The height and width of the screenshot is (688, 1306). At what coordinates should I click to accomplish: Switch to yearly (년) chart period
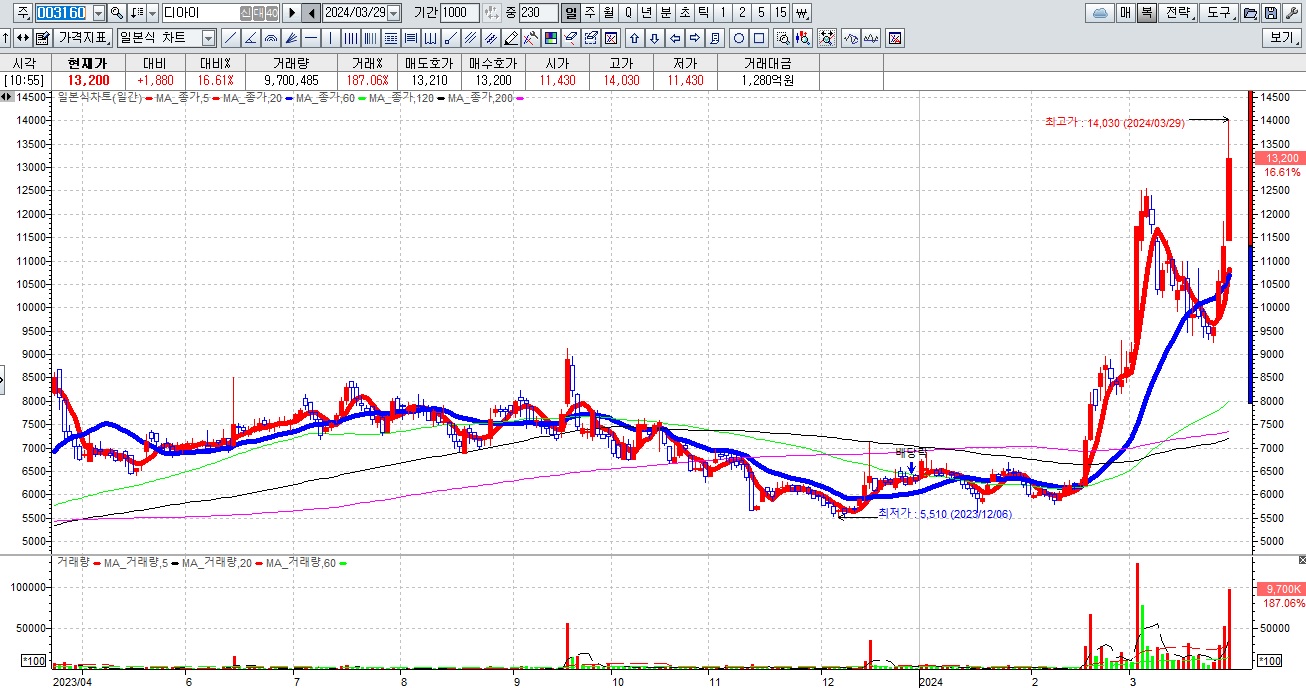[x=647, y=13]
